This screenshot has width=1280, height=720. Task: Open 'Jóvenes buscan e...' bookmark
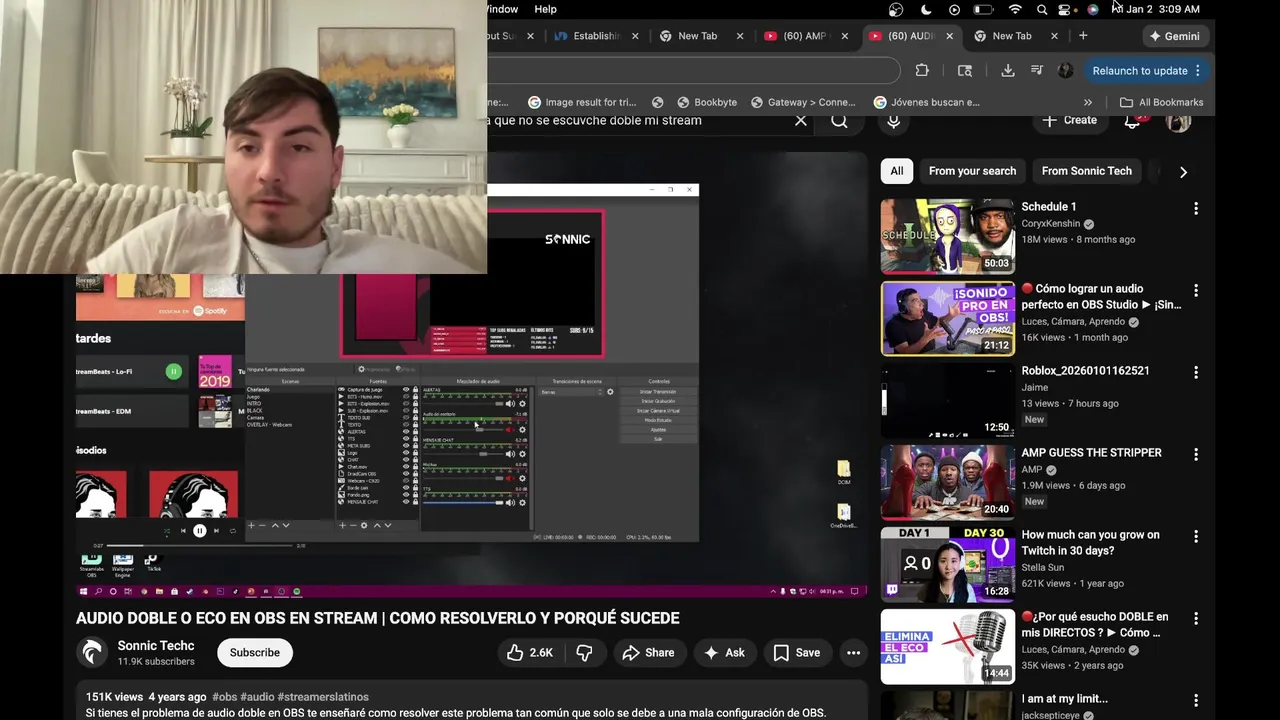point(926,102)
